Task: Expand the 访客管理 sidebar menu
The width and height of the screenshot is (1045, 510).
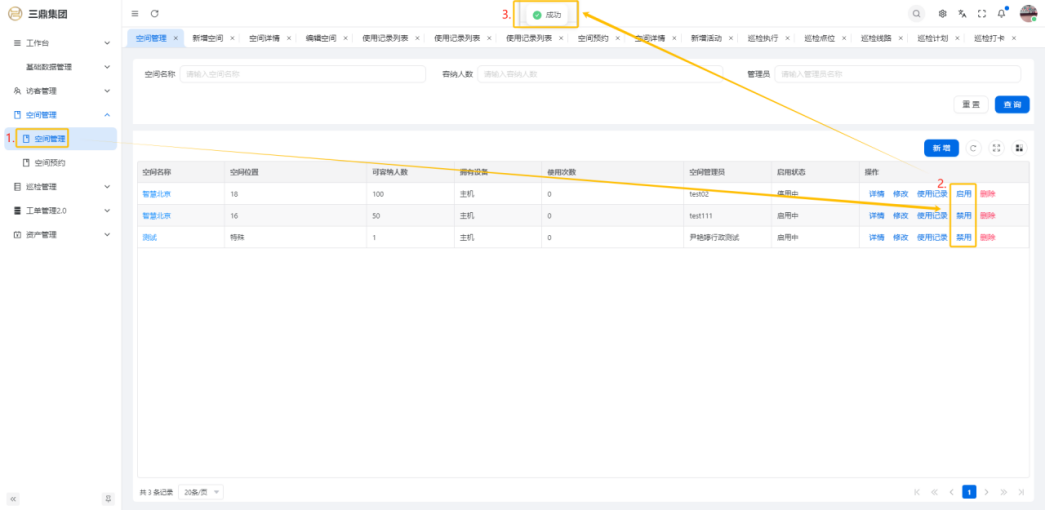Action: click(60, 91)
